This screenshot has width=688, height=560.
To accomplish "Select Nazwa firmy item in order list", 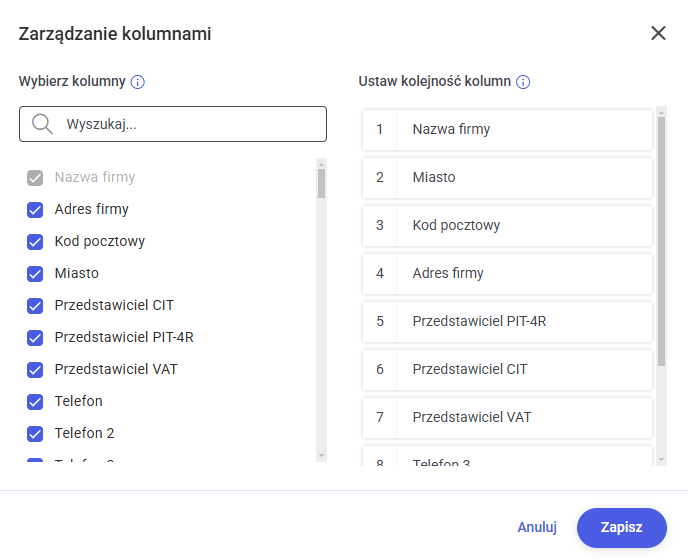I will (x=507, y=129).
